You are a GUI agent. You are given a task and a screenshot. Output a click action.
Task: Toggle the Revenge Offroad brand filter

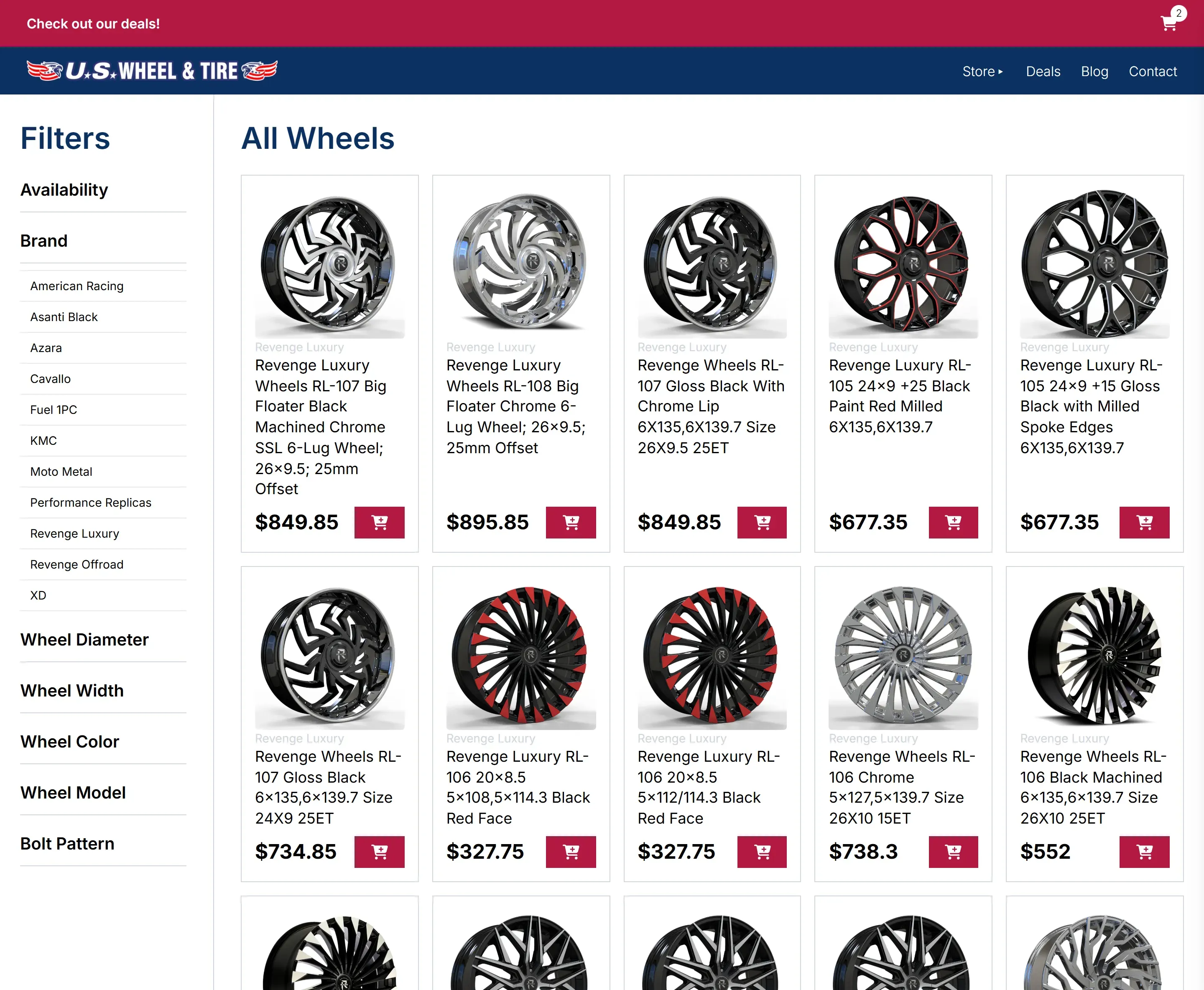[x=77, y=564]
